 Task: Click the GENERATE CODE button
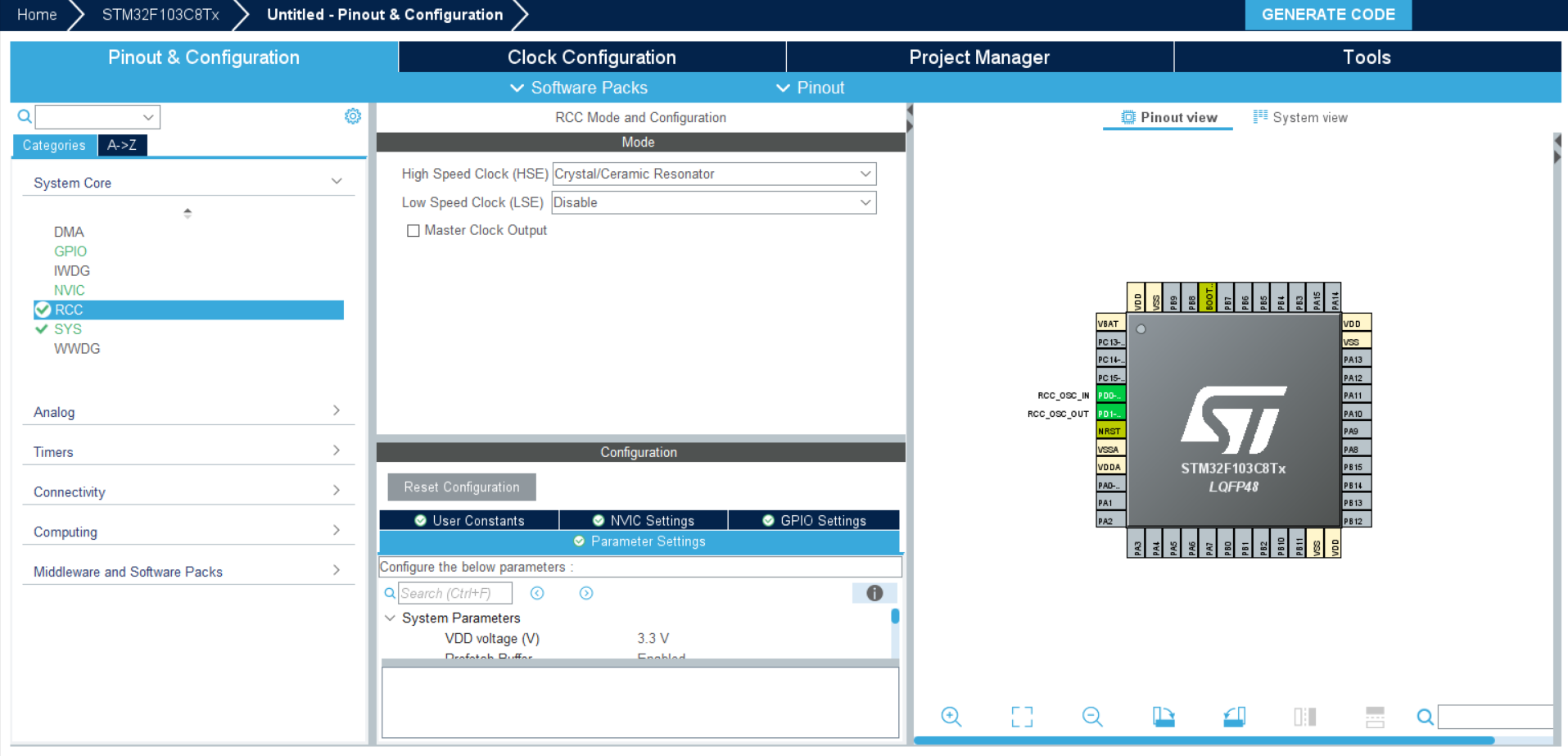(1328, 15)
